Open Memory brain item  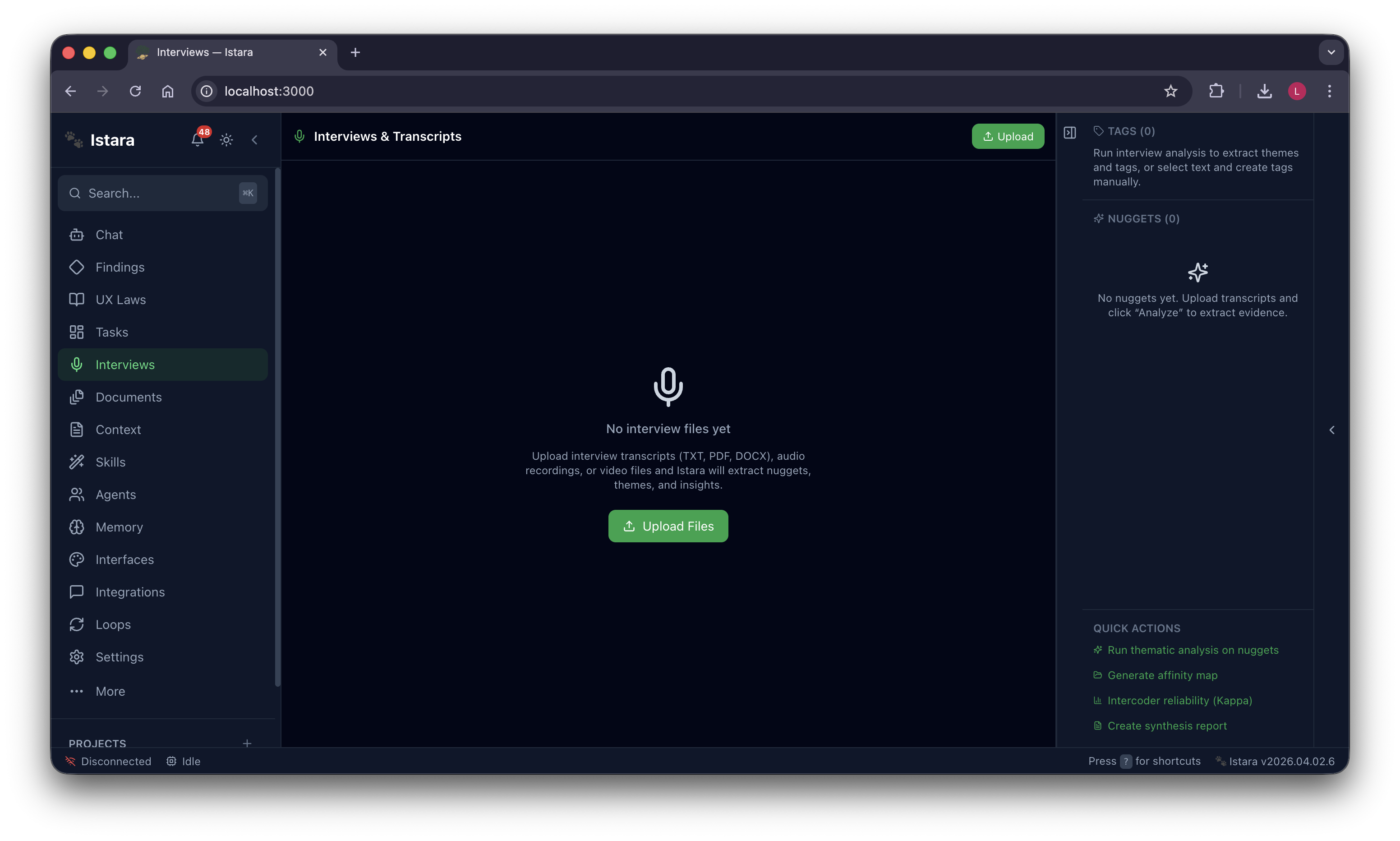pos(119,527)
